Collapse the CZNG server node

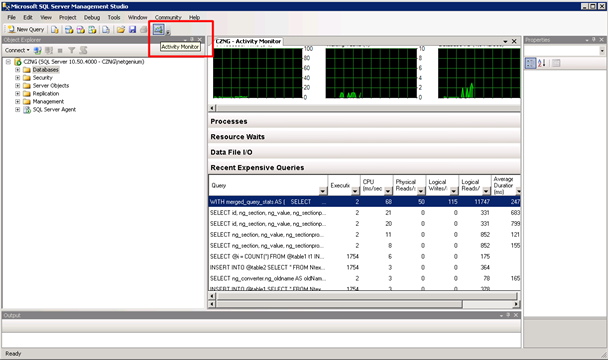pos(8,62)
